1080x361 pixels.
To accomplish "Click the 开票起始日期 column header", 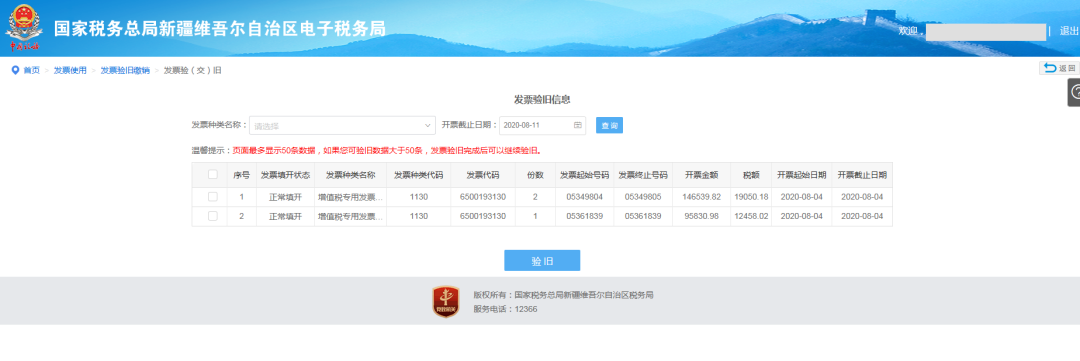I will coord(802,175).
